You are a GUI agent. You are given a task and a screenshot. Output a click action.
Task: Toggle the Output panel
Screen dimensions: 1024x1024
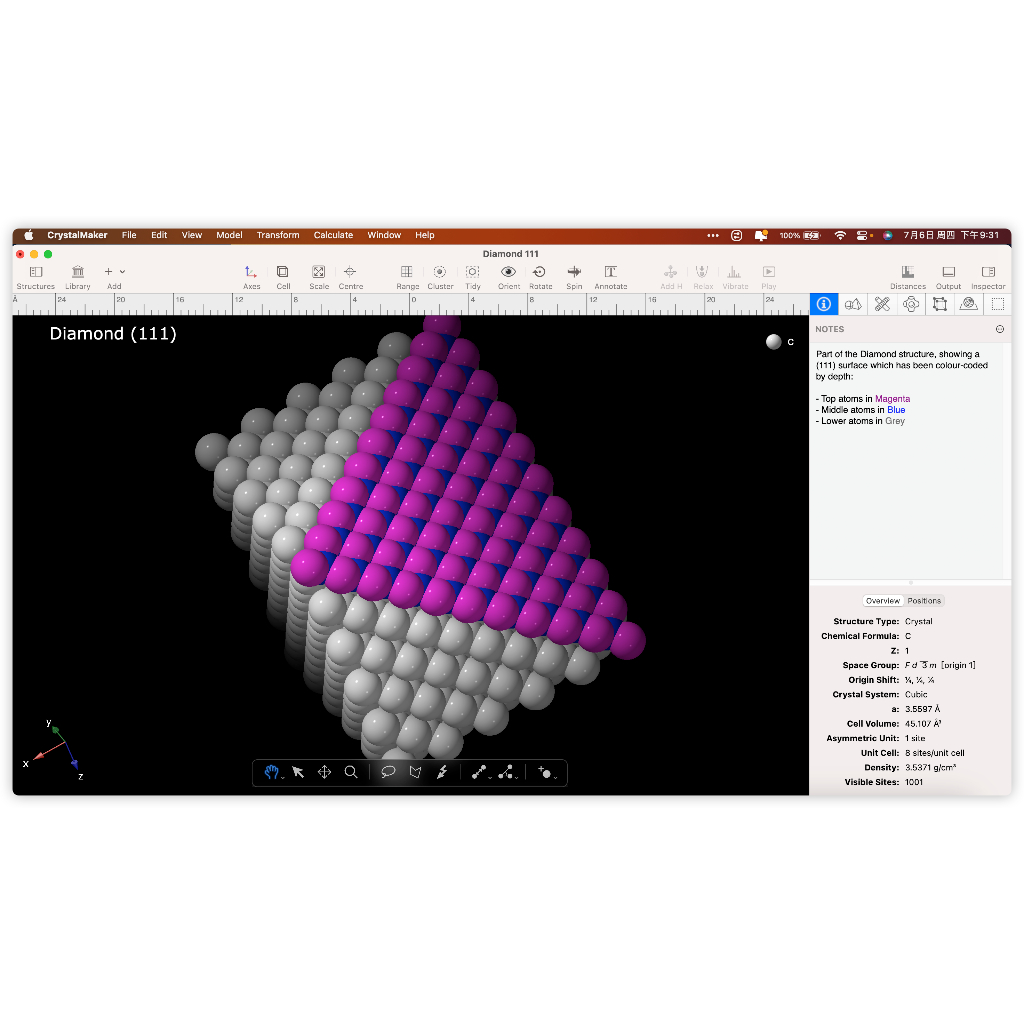948,272
